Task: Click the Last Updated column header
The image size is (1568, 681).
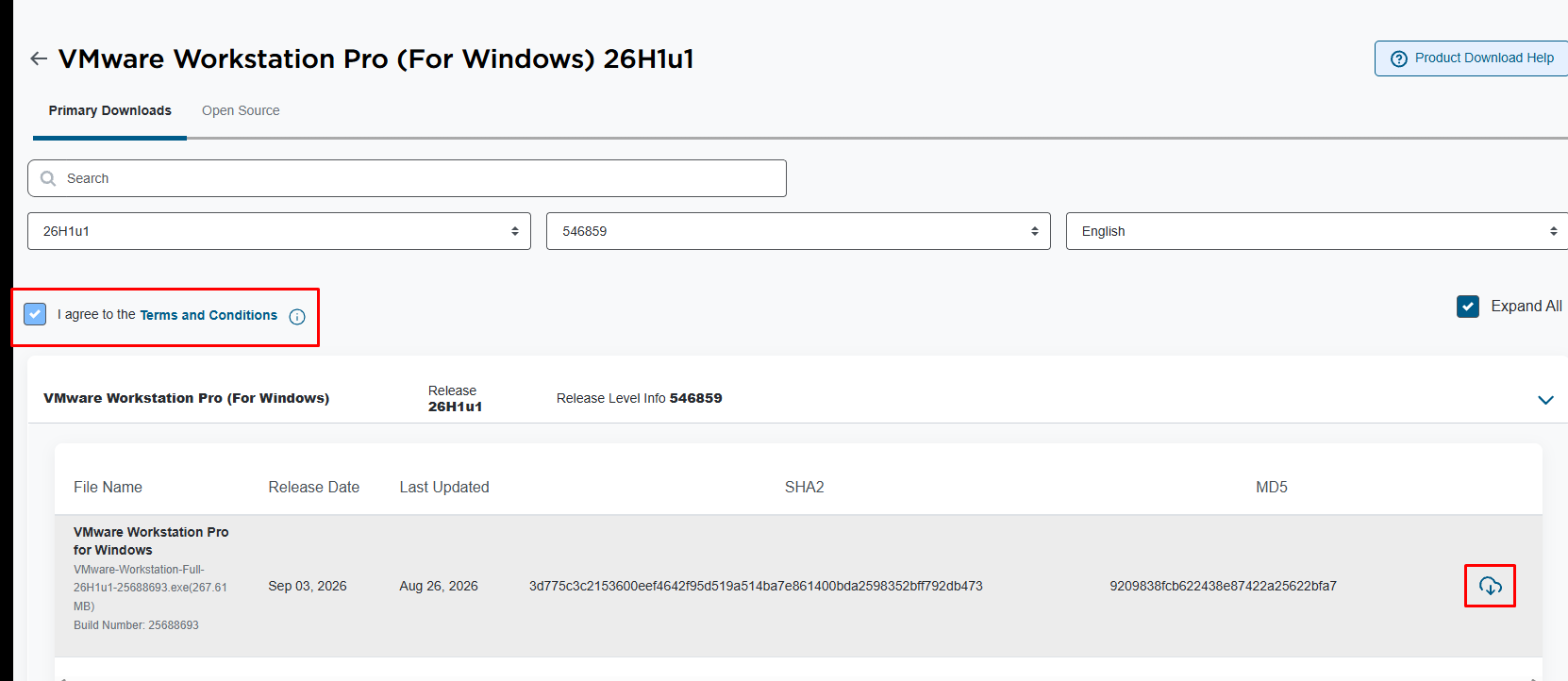Action: click(x=444, y=488)
